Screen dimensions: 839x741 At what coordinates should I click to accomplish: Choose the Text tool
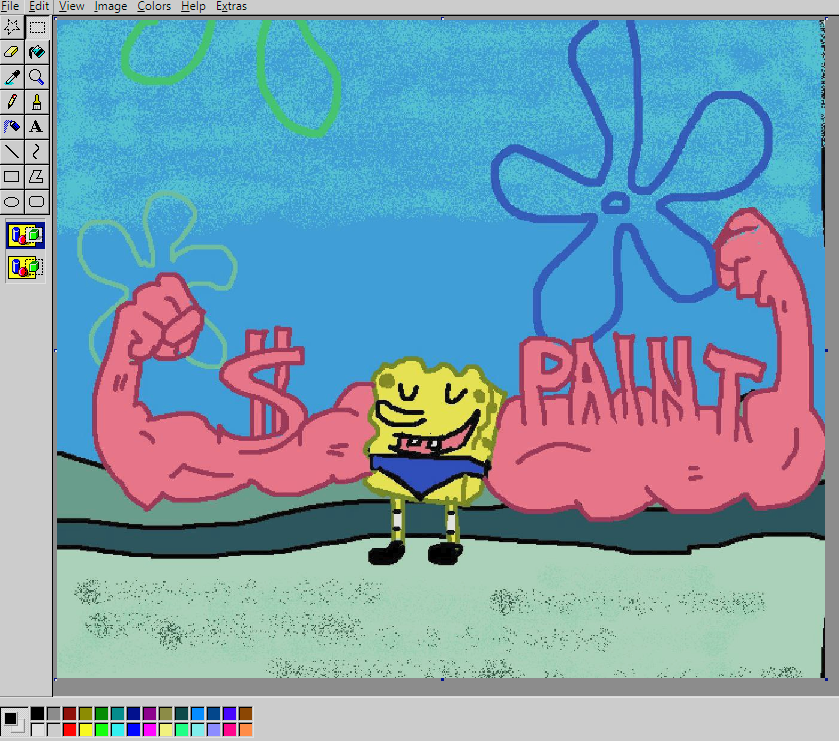pyautogui.click(x=36, y=126)
